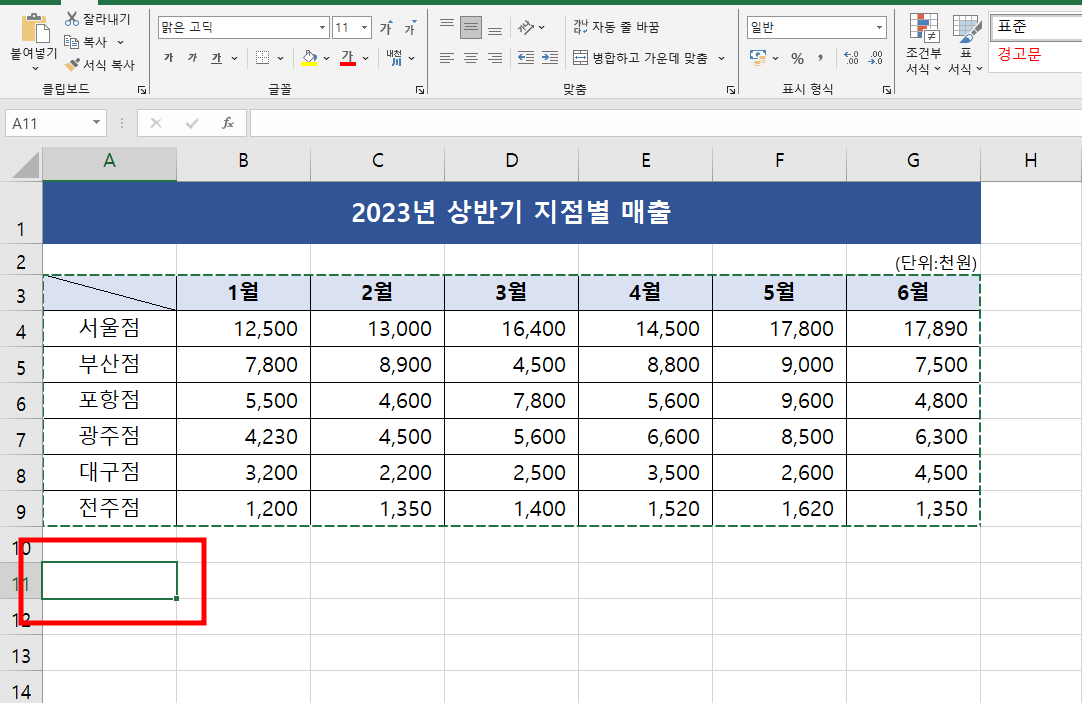Select row 7 header
Screen dimensions: 1082x703
pyautogui.click(x=21, y=437)
